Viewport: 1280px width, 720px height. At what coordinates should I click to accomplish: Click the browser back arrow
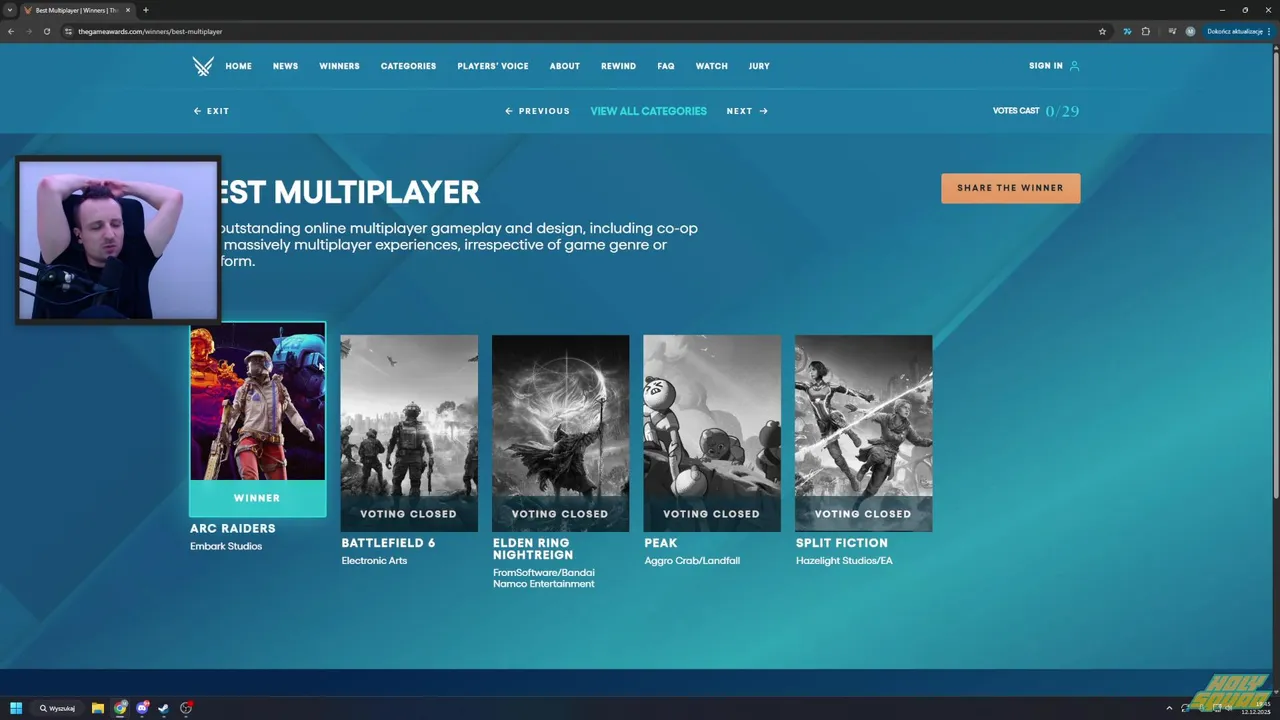pyautogui.click(x=11, y=31)
